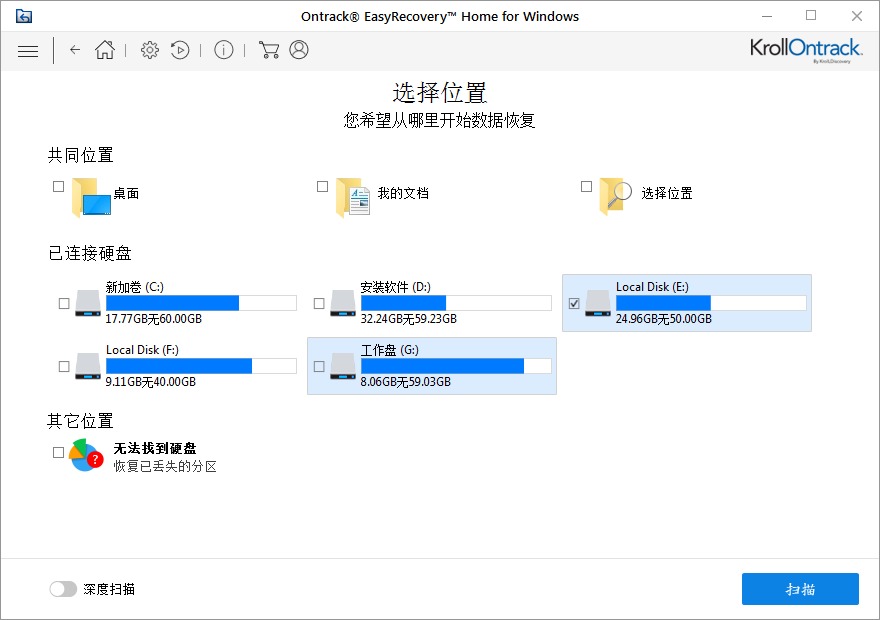880x620 pixels.
Task: Open the user account icon
Action: 299,50
